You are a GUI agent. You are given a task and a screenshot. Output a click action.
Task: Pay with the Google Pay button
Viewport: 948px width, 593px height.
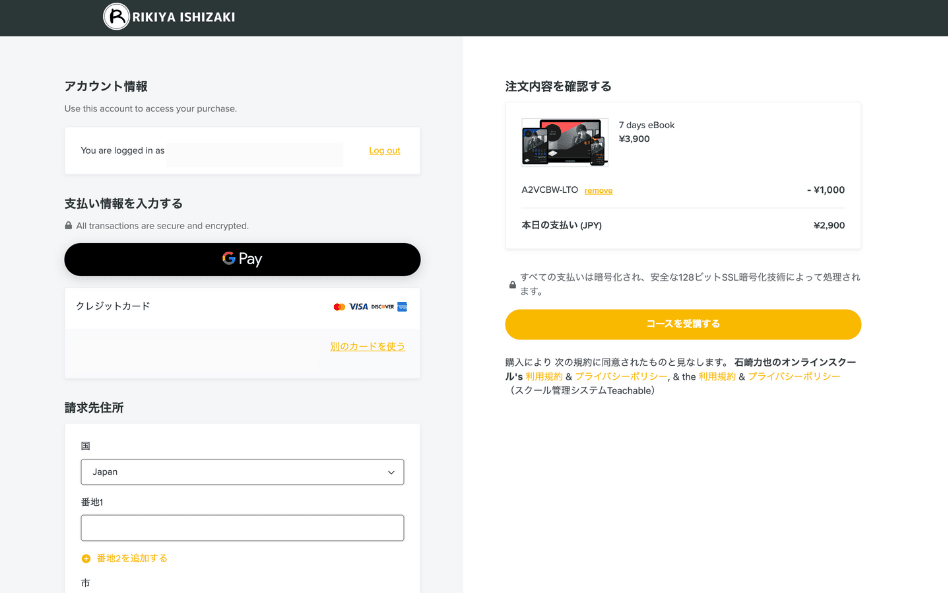(242, 259)
